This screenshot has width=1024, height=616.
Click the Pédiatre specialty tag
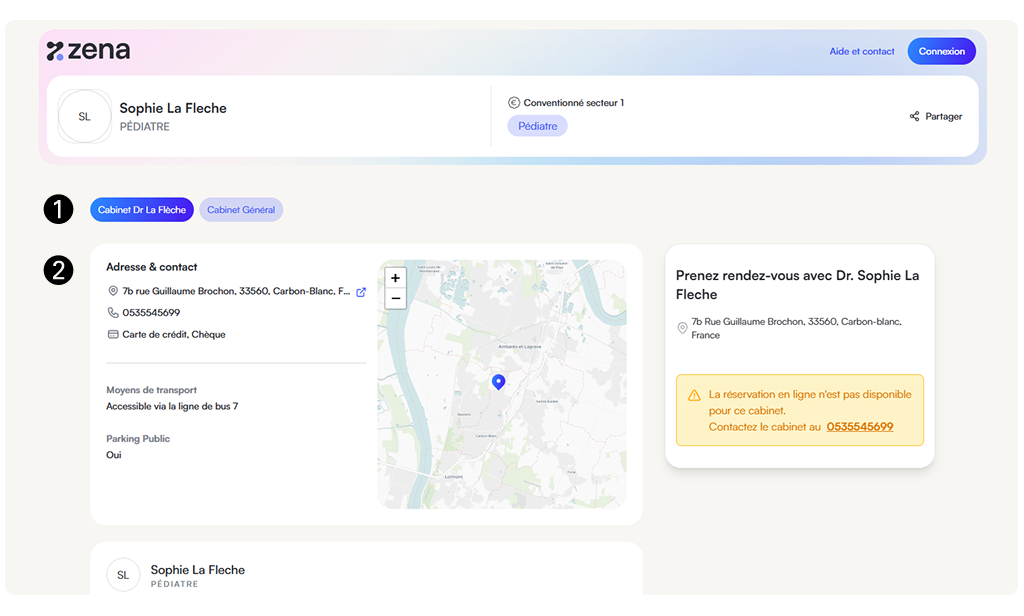point(537,126)
